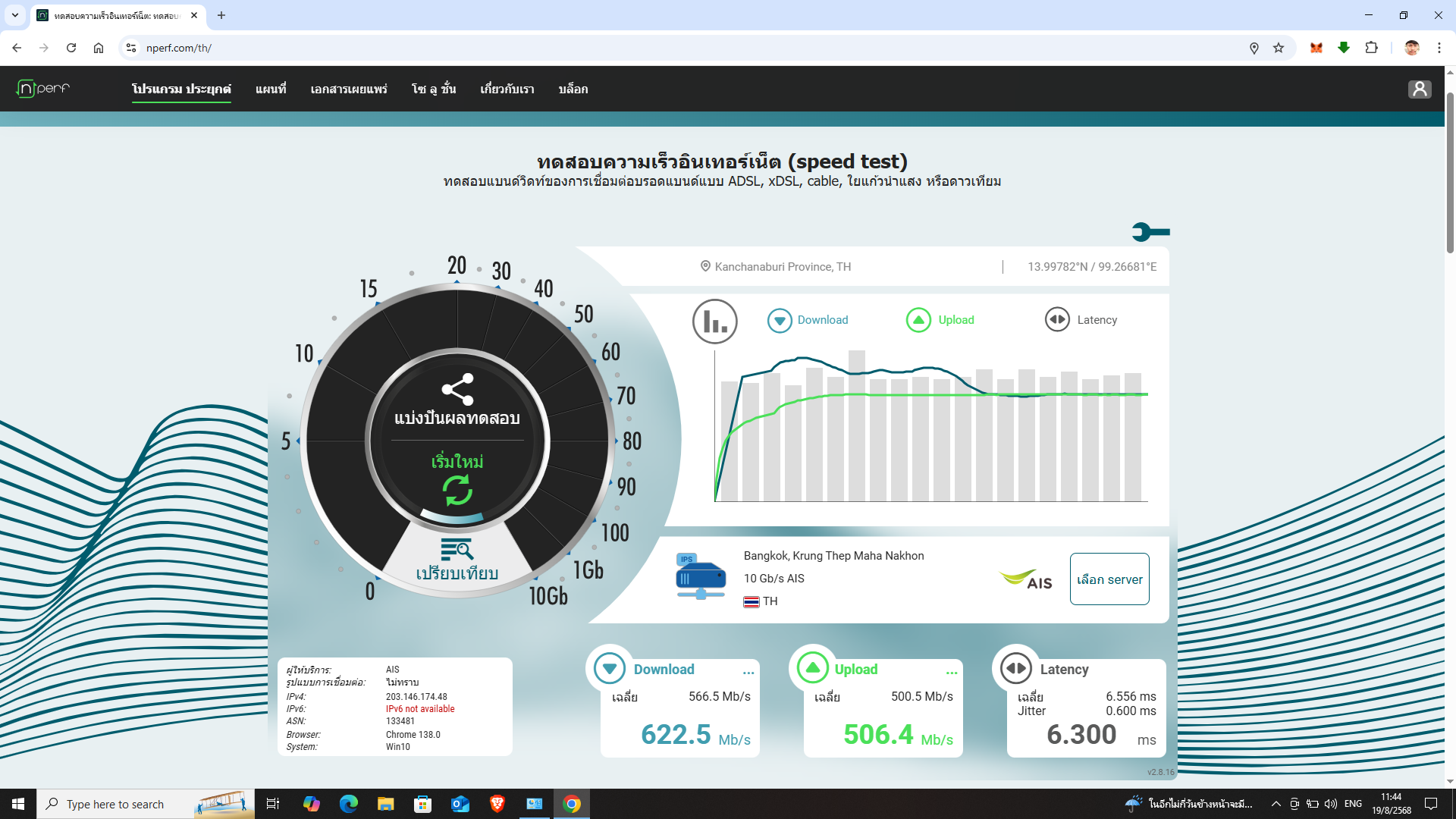Open the green download manager extension
Image resolution: width=1456 pixels, height=819 pixels.
click(x=1344, y=48)
